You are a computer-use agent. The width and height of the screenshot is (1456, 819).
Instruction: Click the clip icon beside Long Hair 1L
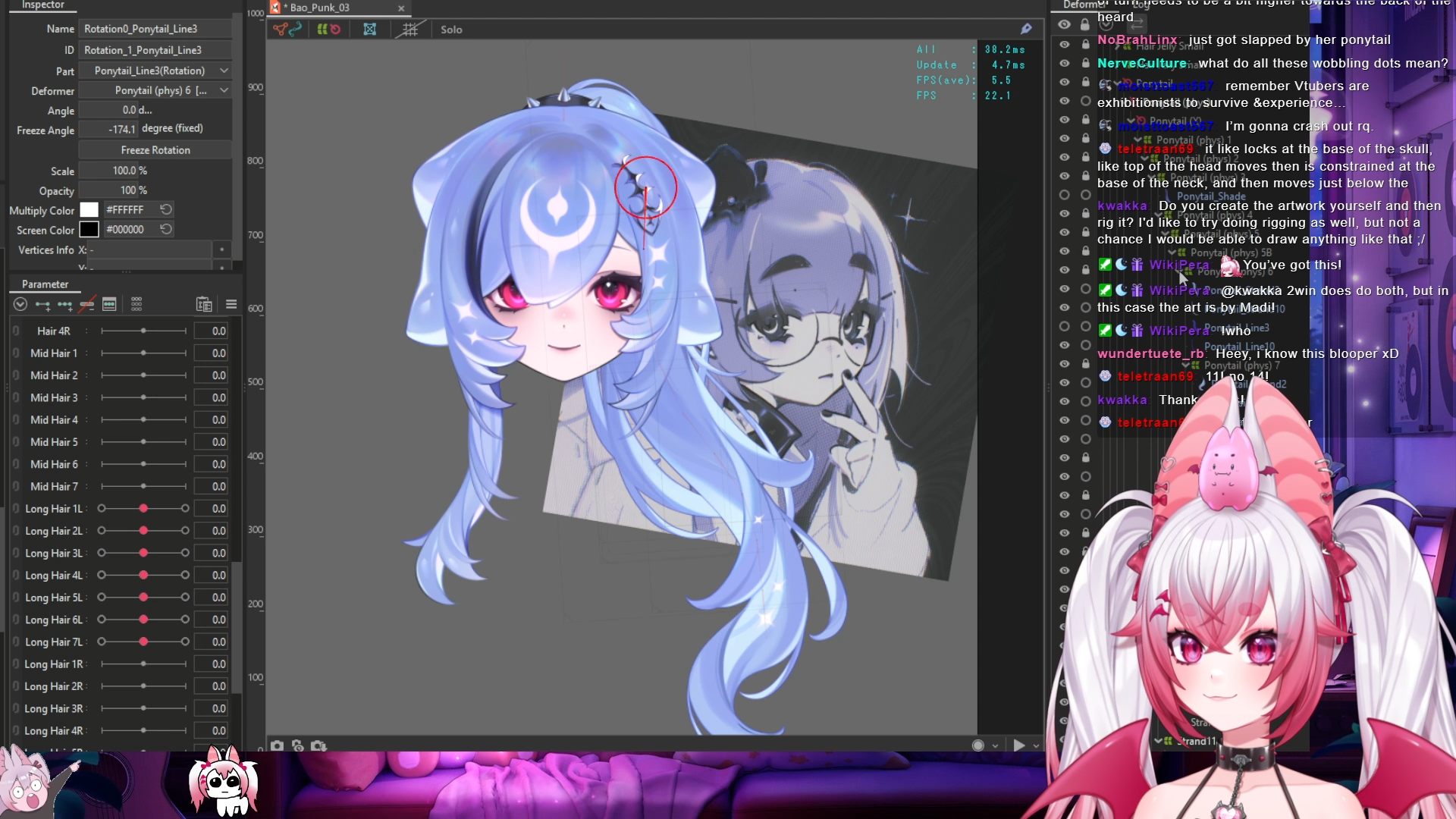[16, 509]
